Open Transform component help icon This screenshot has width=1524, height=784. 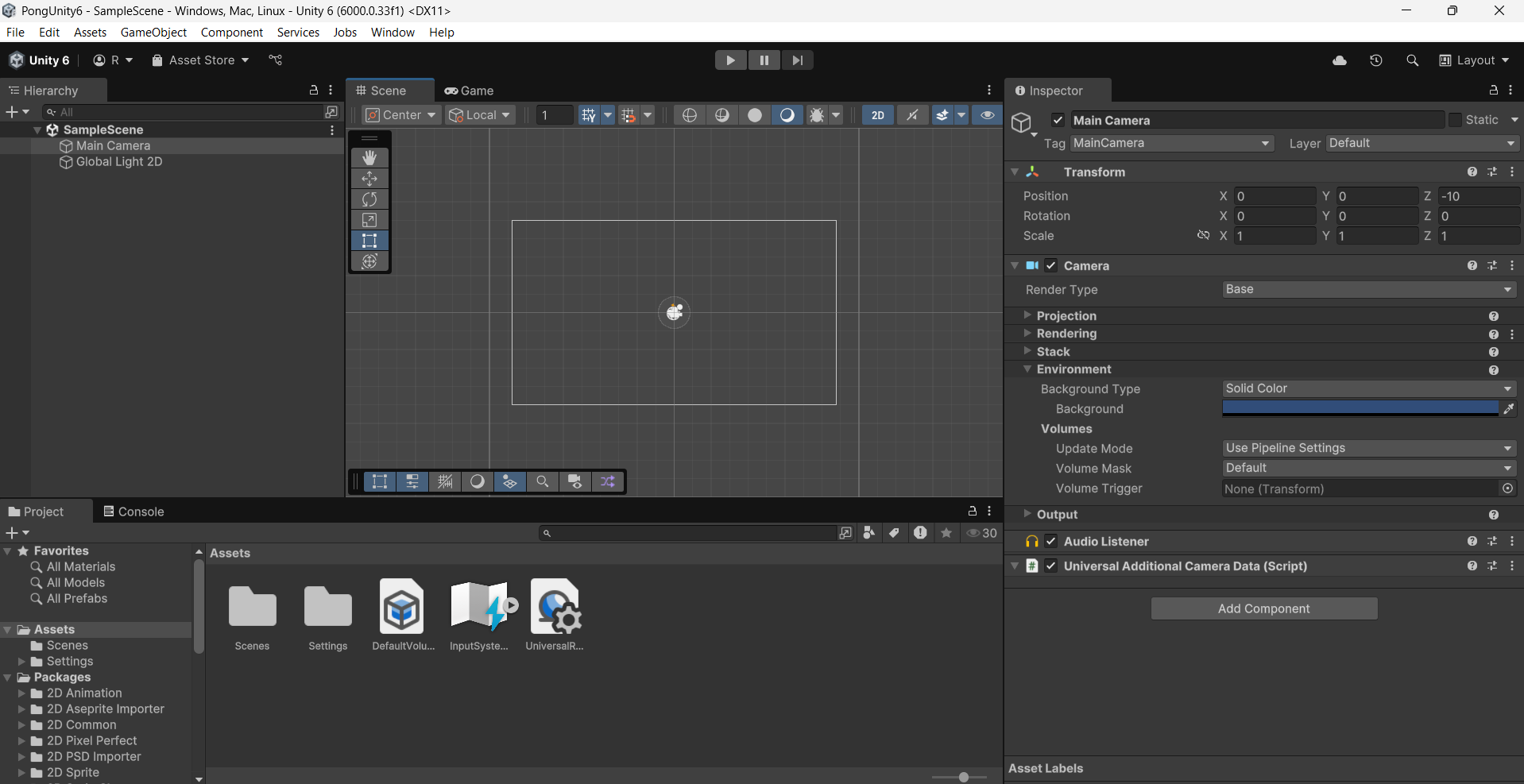coord(1472,172)
